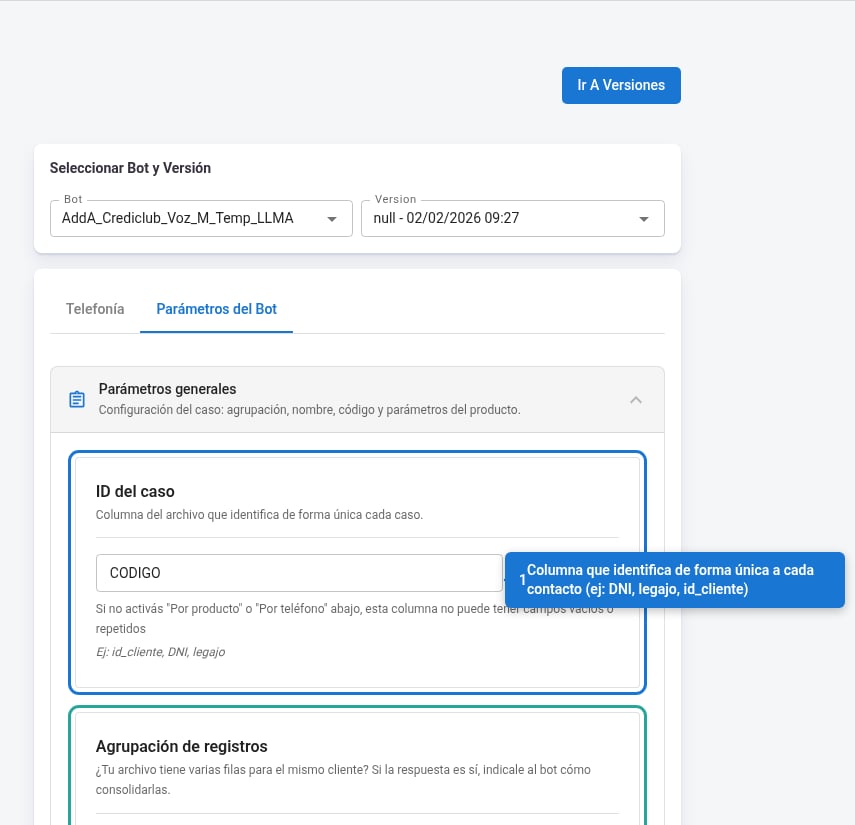Click the ID del caso heading

pyautogui.click(x=135, y=491)
